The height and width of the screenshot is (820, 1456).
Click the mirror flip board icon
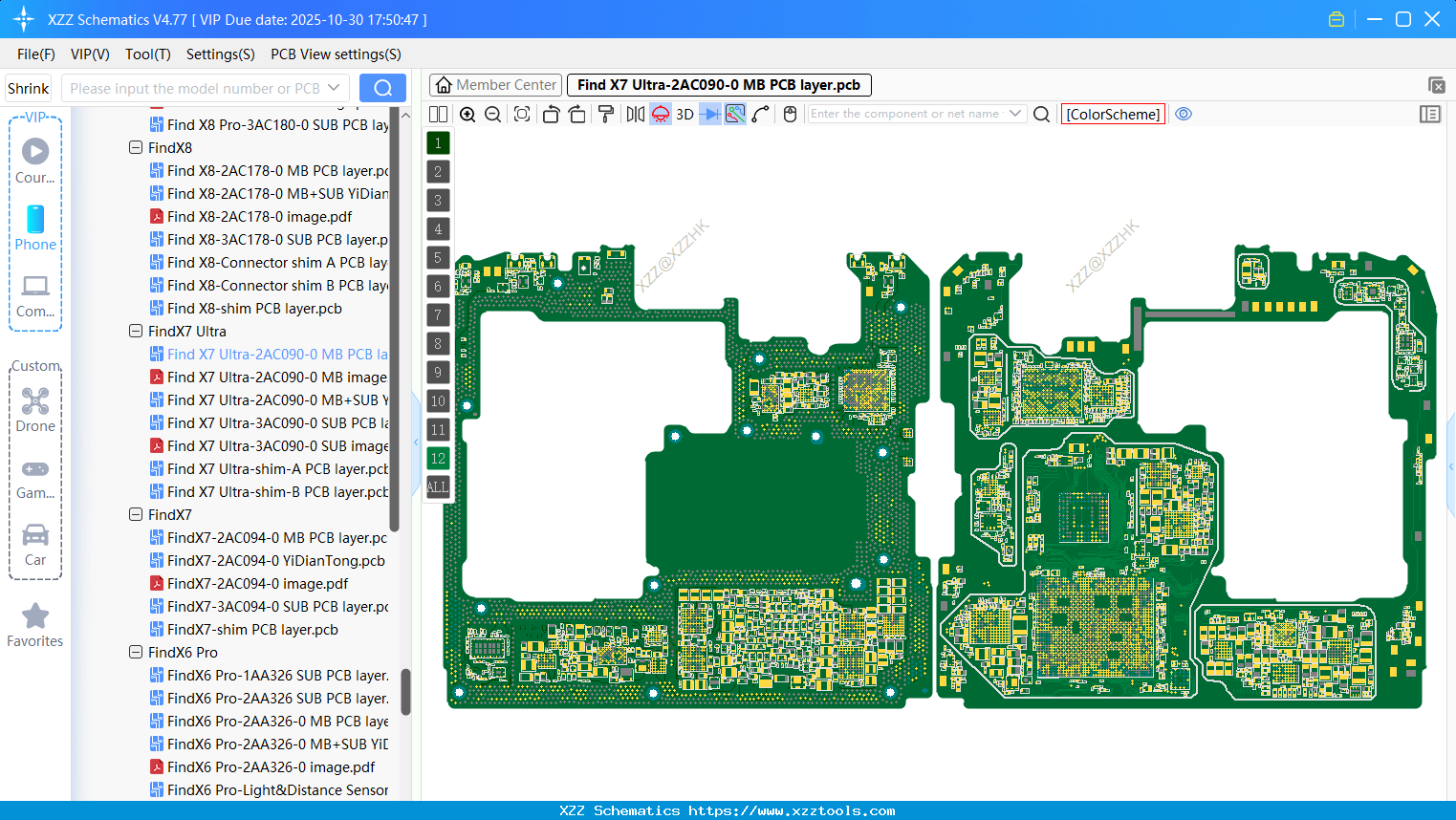[x=634, y=114]
